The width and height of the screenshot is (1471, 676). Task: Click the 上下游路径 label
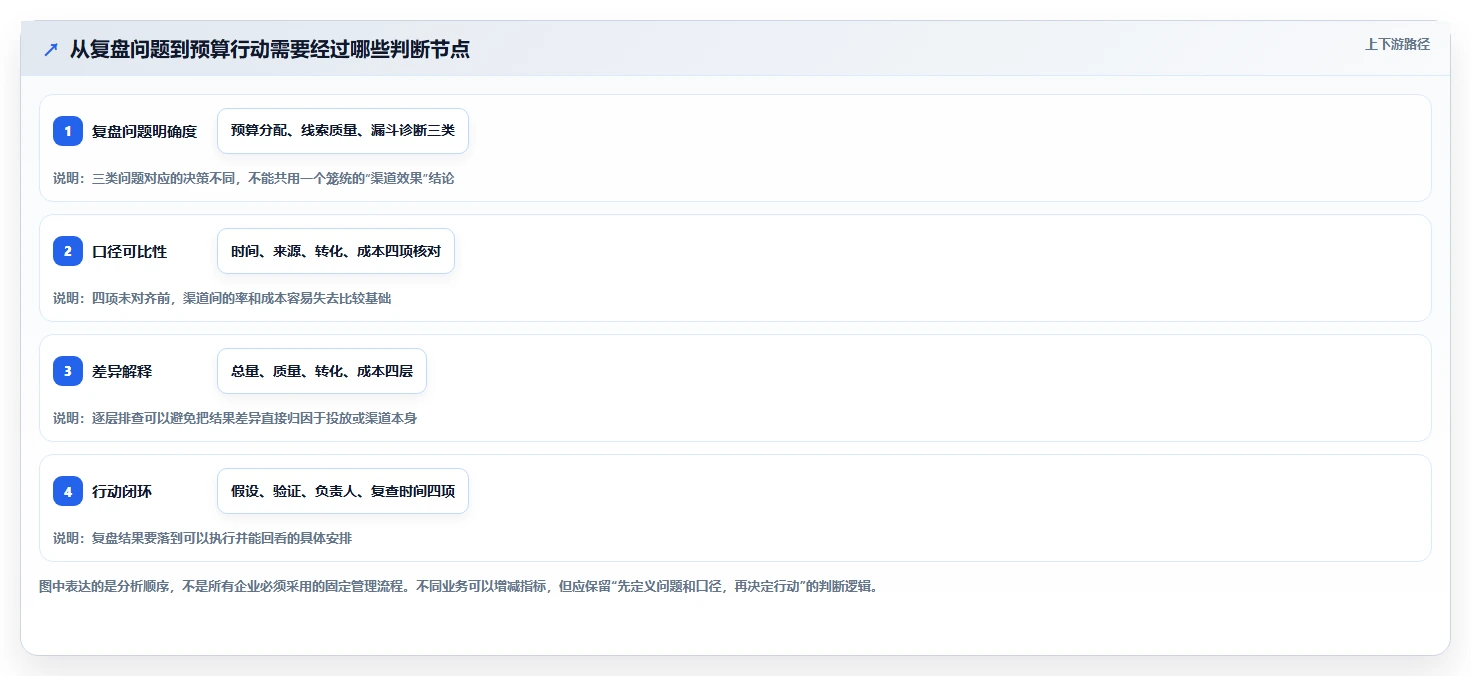[1397, 44]
